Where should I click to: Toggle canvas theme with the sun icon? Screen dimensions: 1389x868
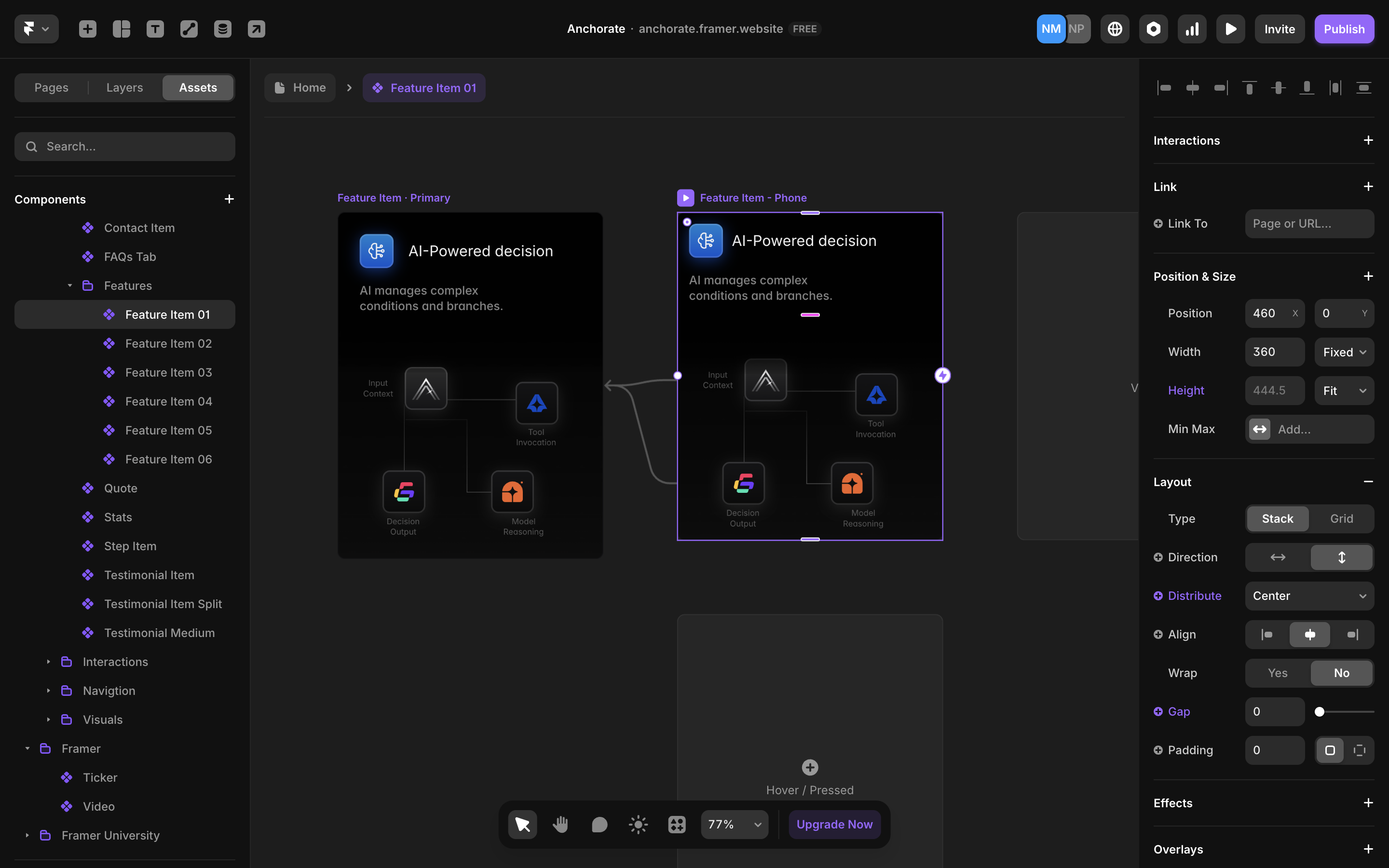click(x=638, y=824)
